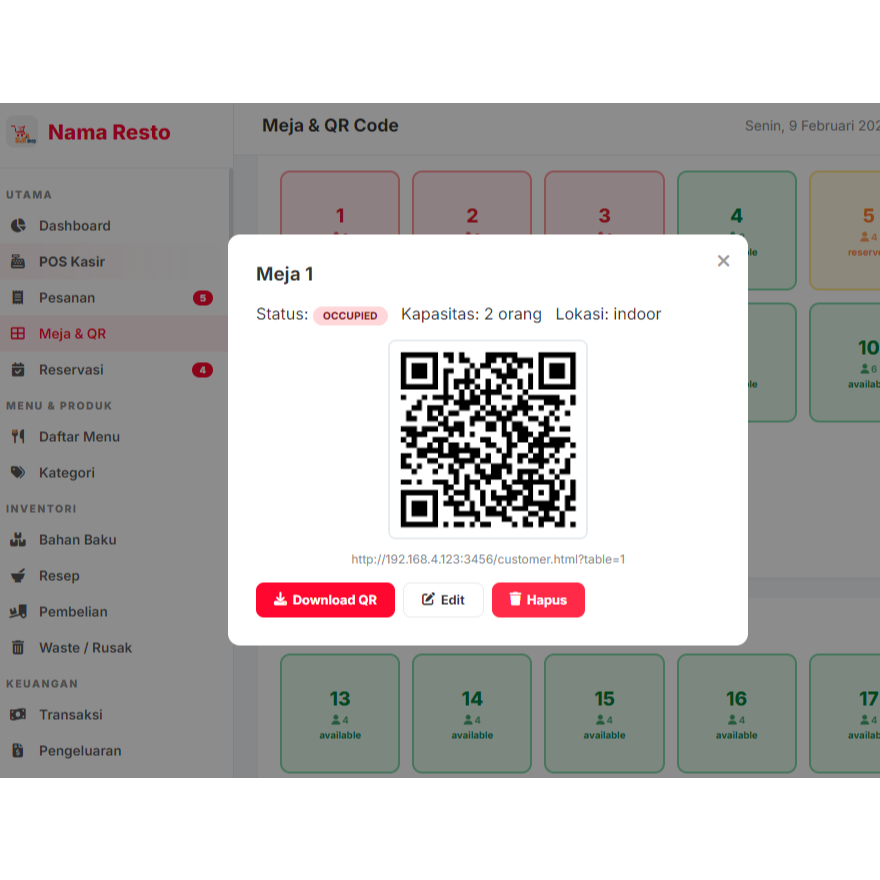
Task: Click the Transaksi money icon
Action: pos(18,714)
